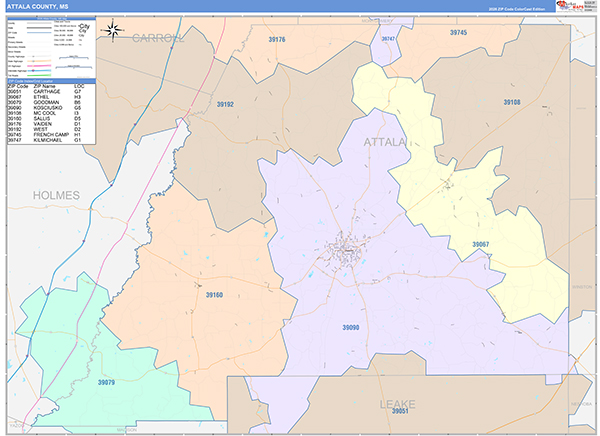Screen dimensions: 600x436
Task: Select the 39079 ZIP label
Action: tap(106, 382)
